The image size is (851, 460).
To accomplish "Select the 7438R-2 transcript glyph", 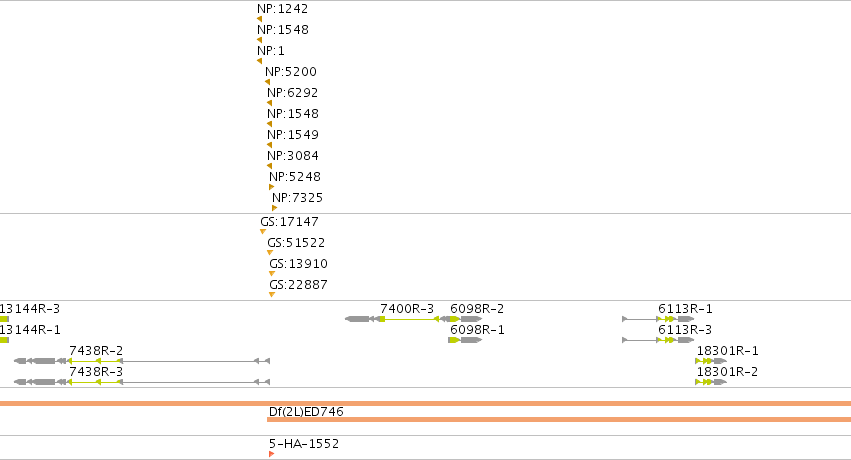I will tap(142, 361).
